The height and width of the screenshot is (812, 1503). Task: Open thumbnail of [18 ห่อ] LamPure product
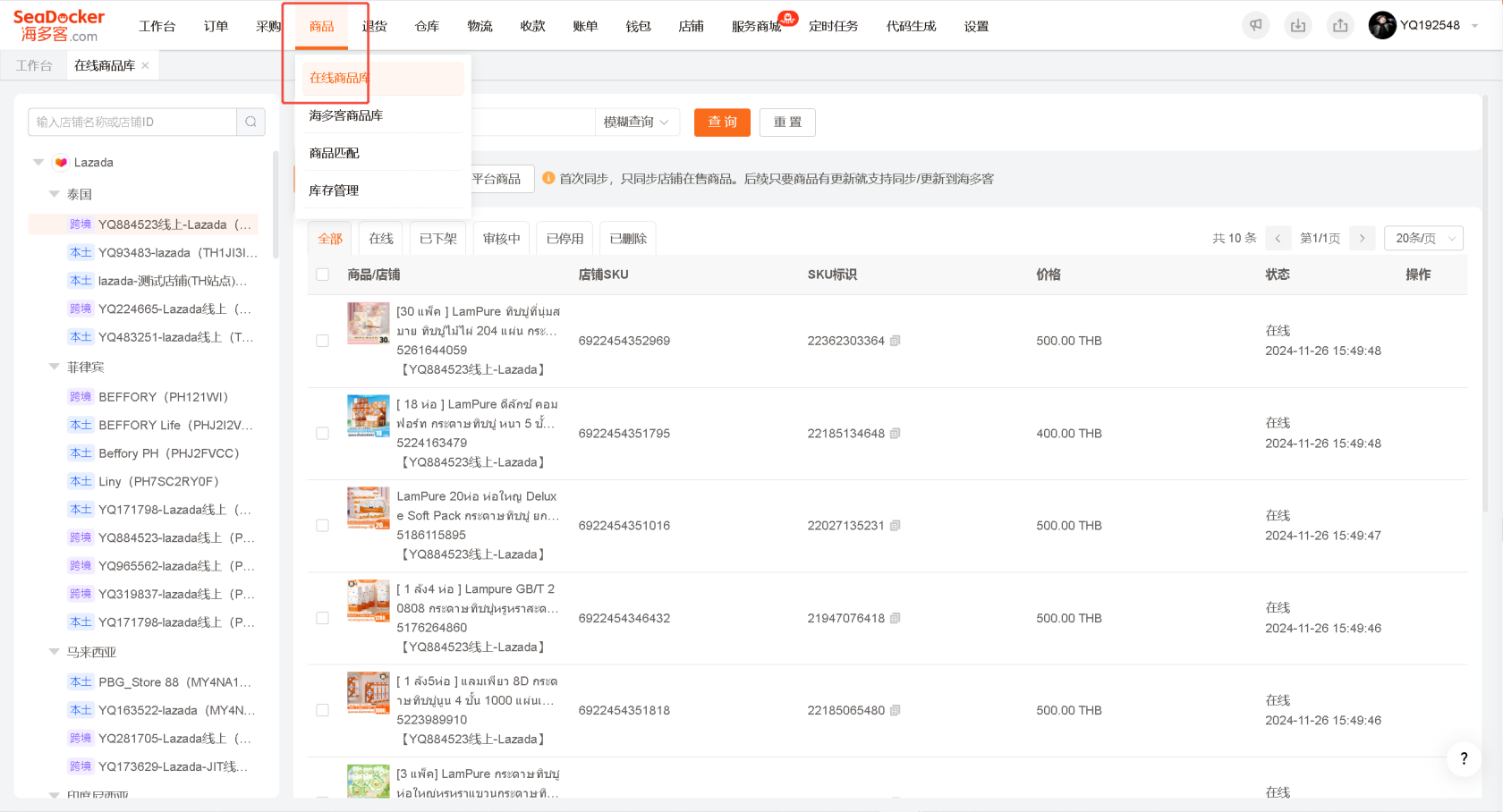pyautogui.click(x=369, y=416)
